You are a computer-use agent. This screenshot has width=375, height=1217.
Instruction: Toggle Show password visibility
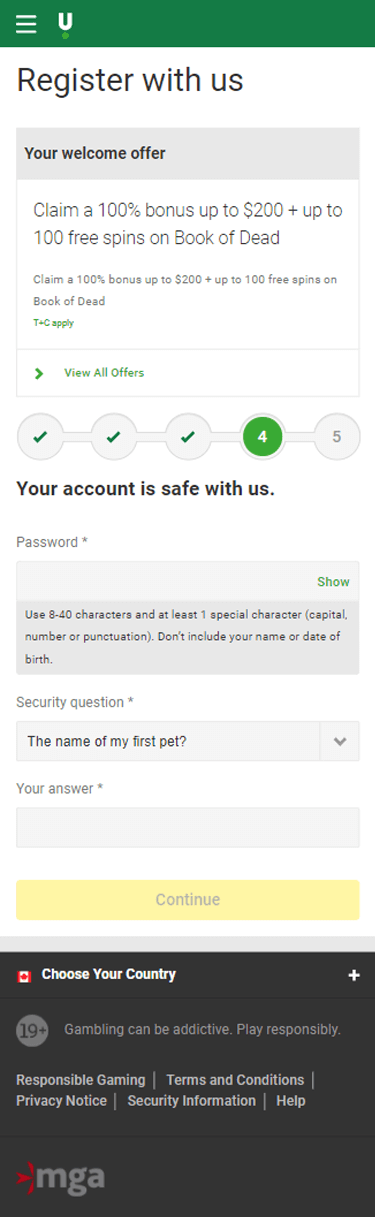pyautogui.click(x=333, y=582)
